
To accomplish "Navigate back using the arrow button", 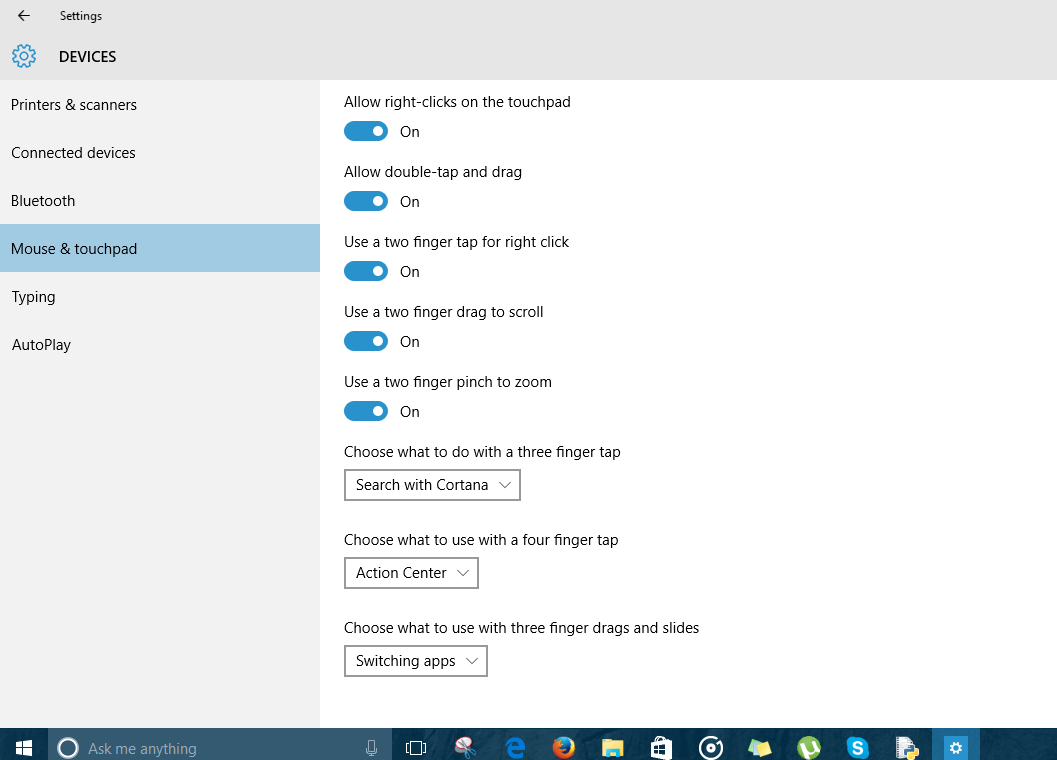I will (x=23, y=15).
